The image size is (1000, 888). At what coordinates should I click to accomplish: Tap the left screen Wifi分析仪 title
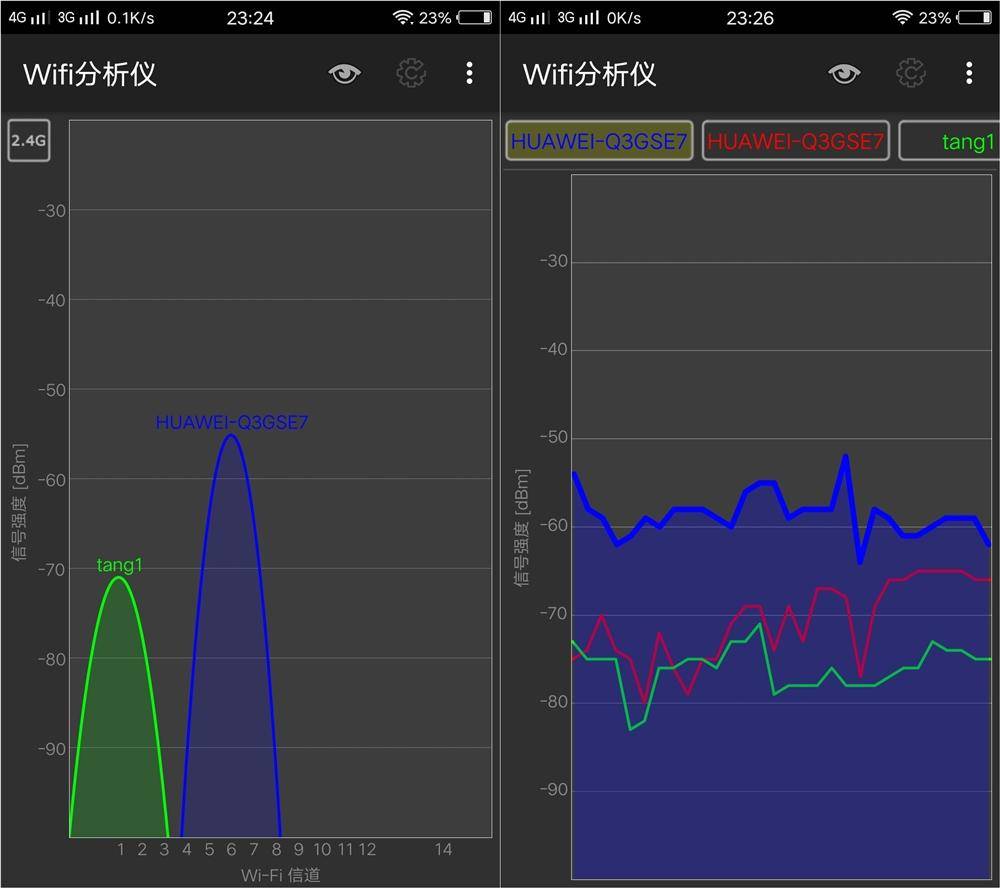pos(90,74)
